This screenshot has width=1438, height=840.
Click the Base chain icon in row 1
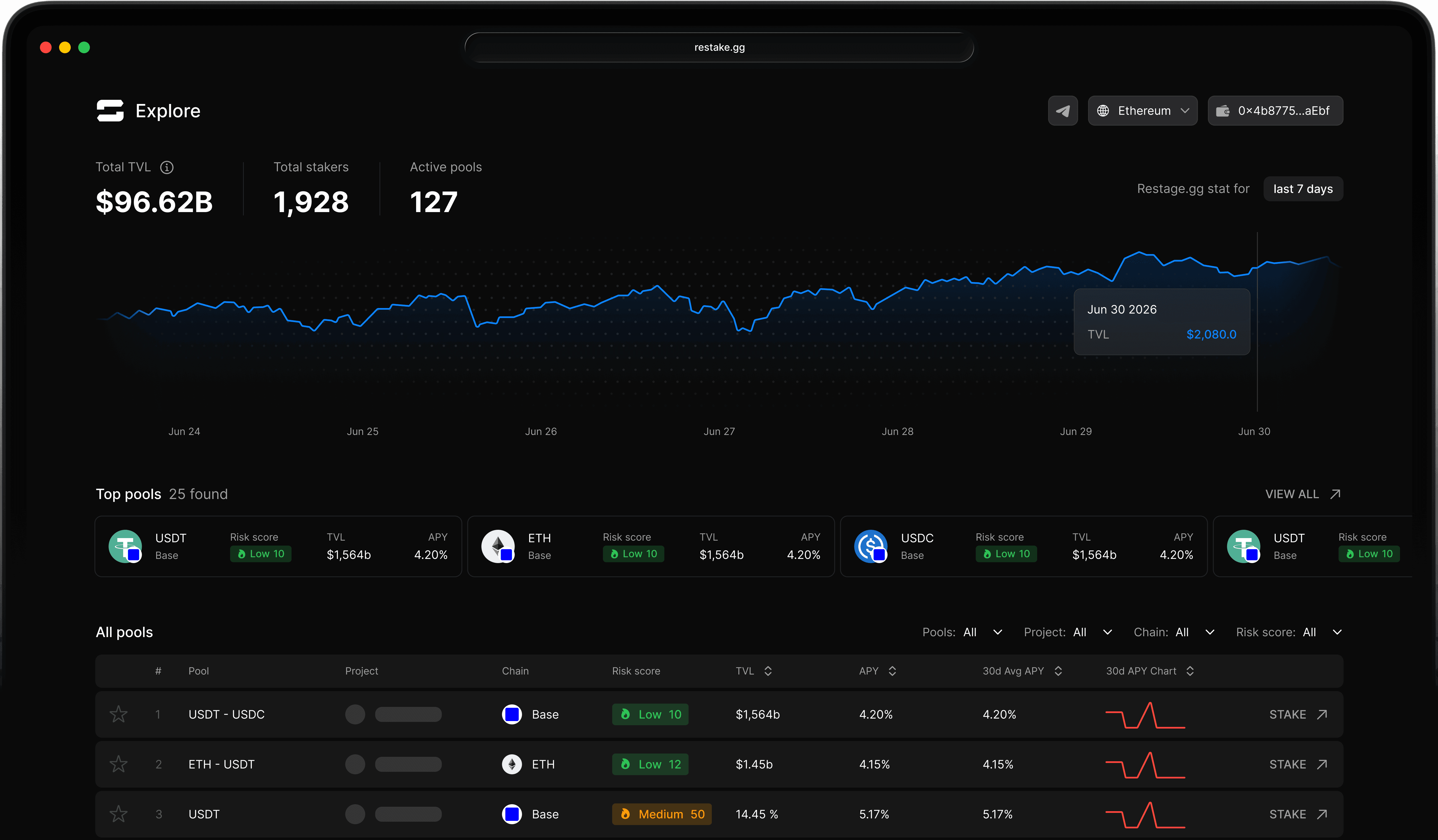pos(512,714)
